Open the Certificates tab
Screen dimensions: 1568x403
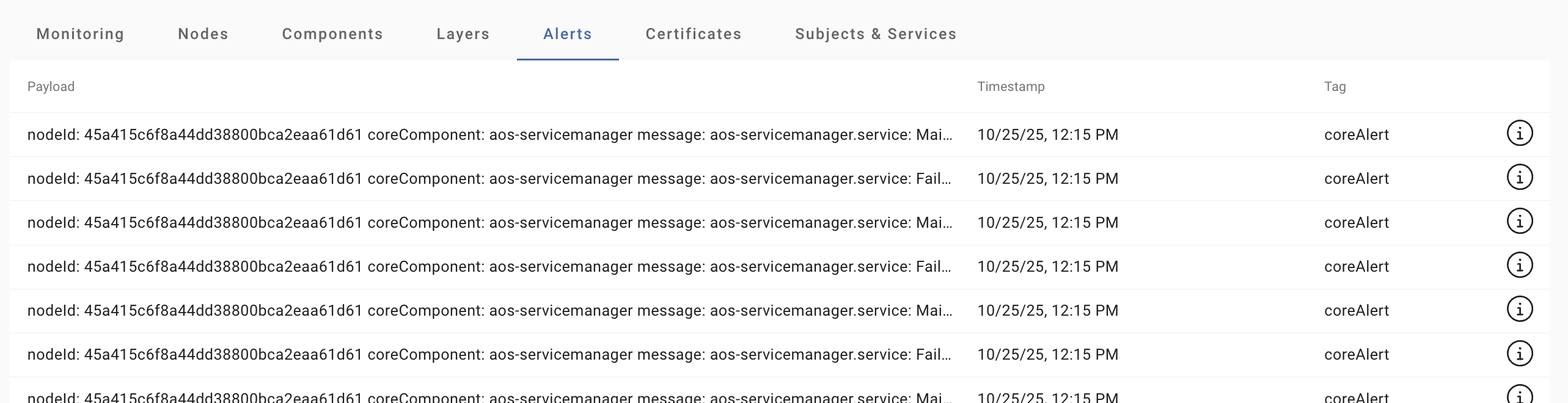coord(694,34)
